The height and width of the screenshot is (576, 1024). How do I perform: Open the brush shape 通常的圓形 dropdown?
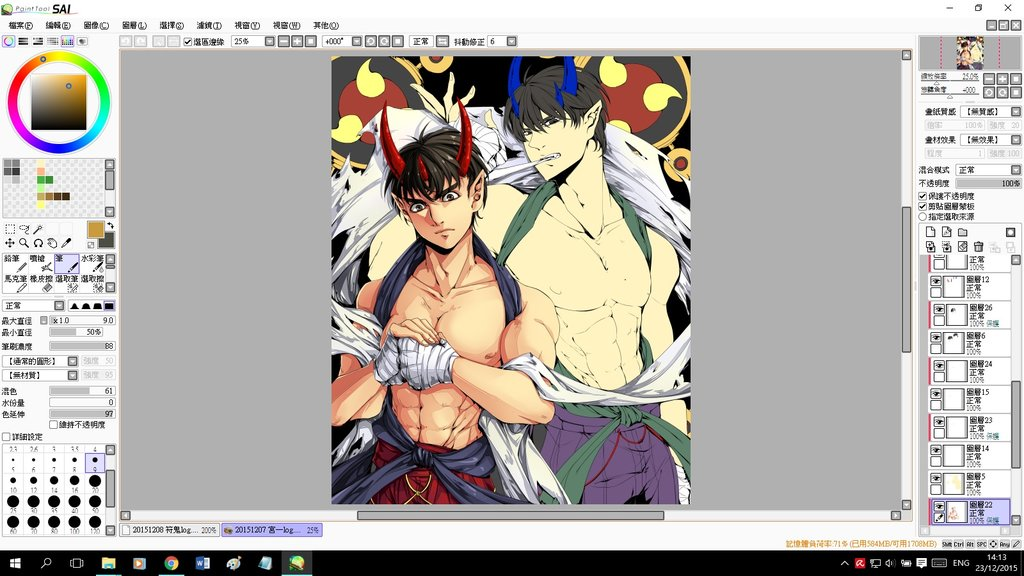pos(72,361)
